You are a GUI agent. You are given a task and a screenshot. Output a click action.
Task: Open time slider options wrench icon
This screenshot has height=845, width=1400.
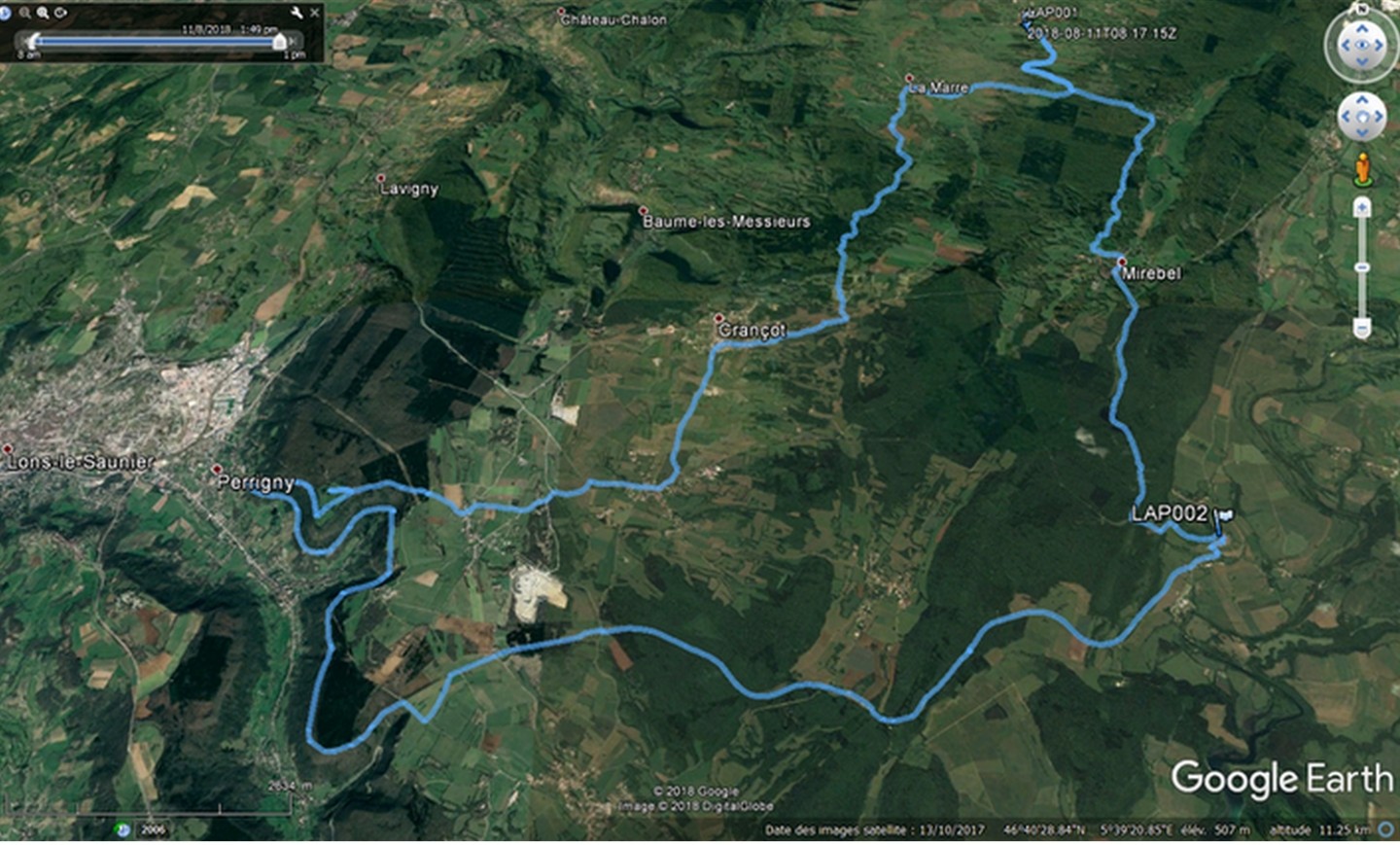pyautogui.click(x=297, y=13)
